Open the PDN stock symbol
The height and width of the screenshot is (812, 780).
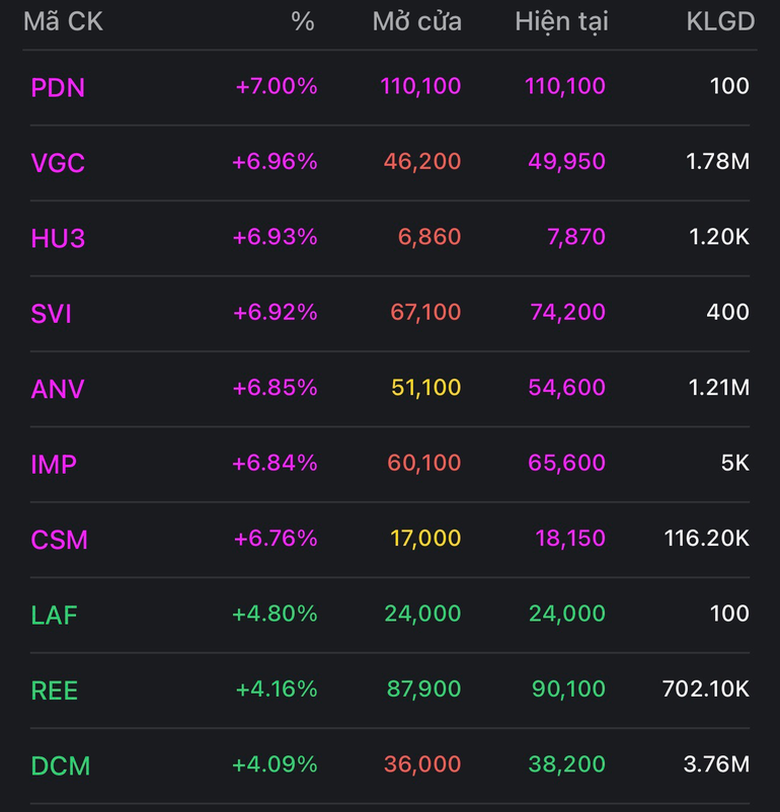58,88
